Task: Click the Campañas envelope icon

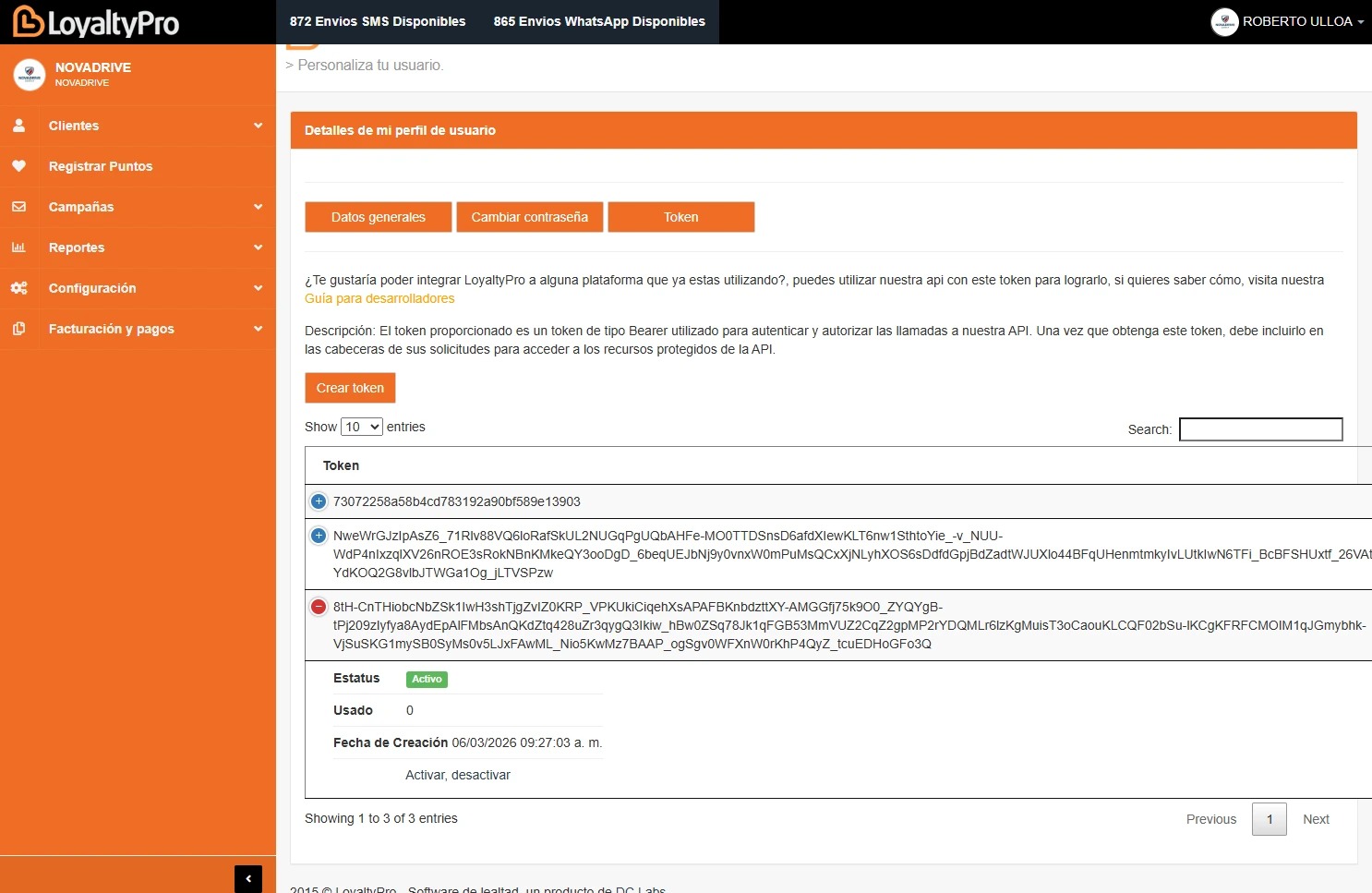Action: click(x=18, y=207)
